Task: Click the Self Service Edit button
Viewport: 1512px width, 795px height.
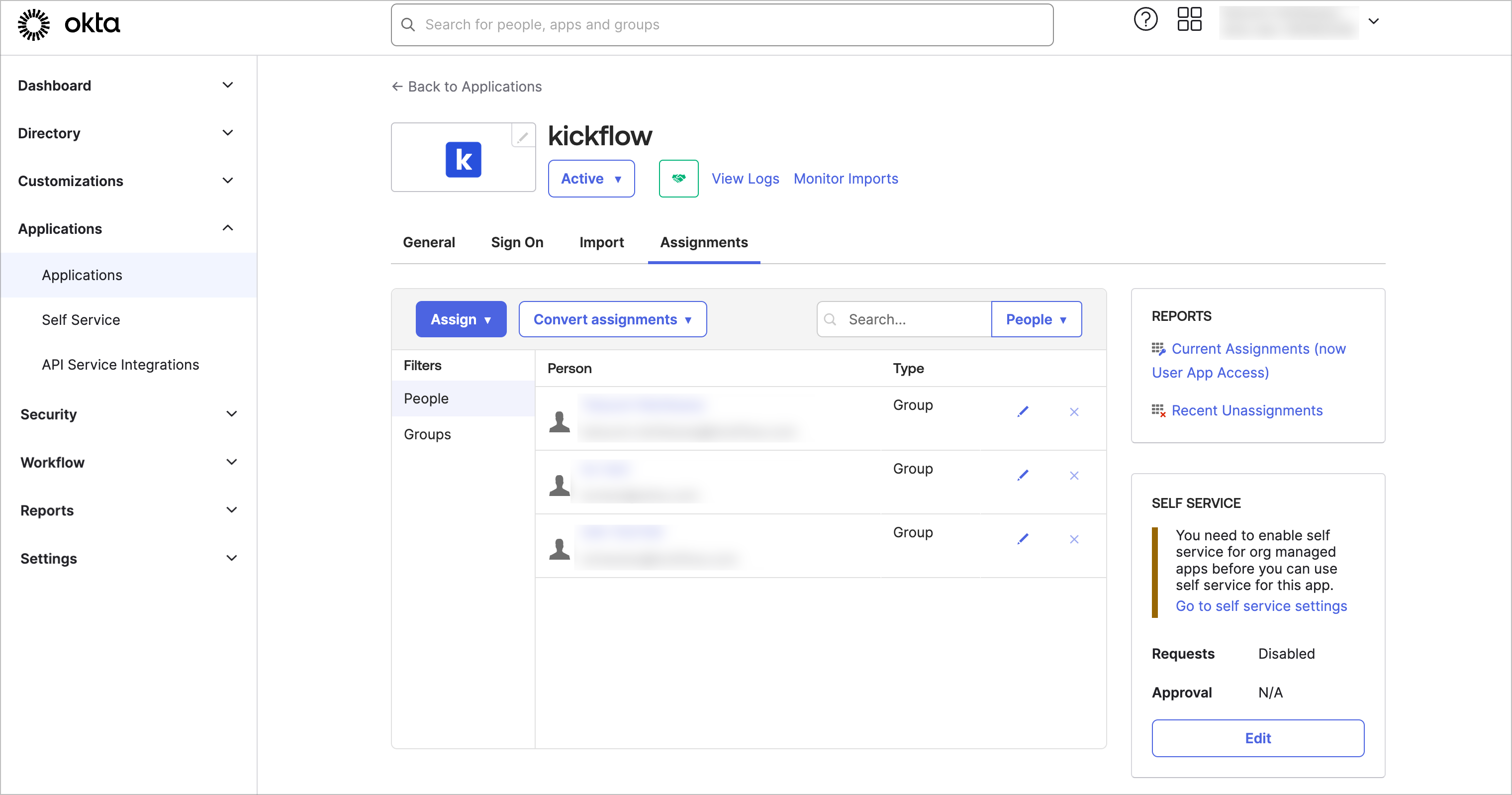Action: (1257, 738)
